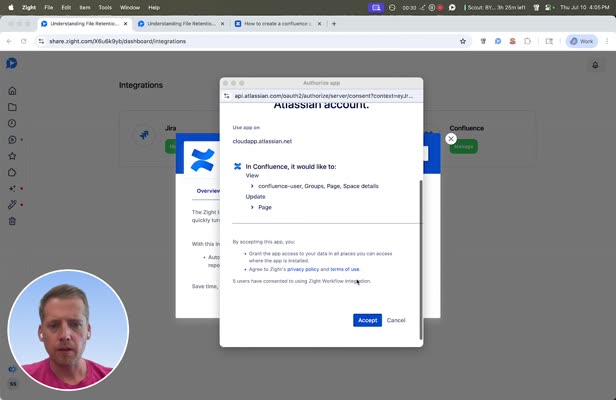Click the api.atlassian.com popup URL field
This screenshot has height=400, width=616.
tap(323, 96)
